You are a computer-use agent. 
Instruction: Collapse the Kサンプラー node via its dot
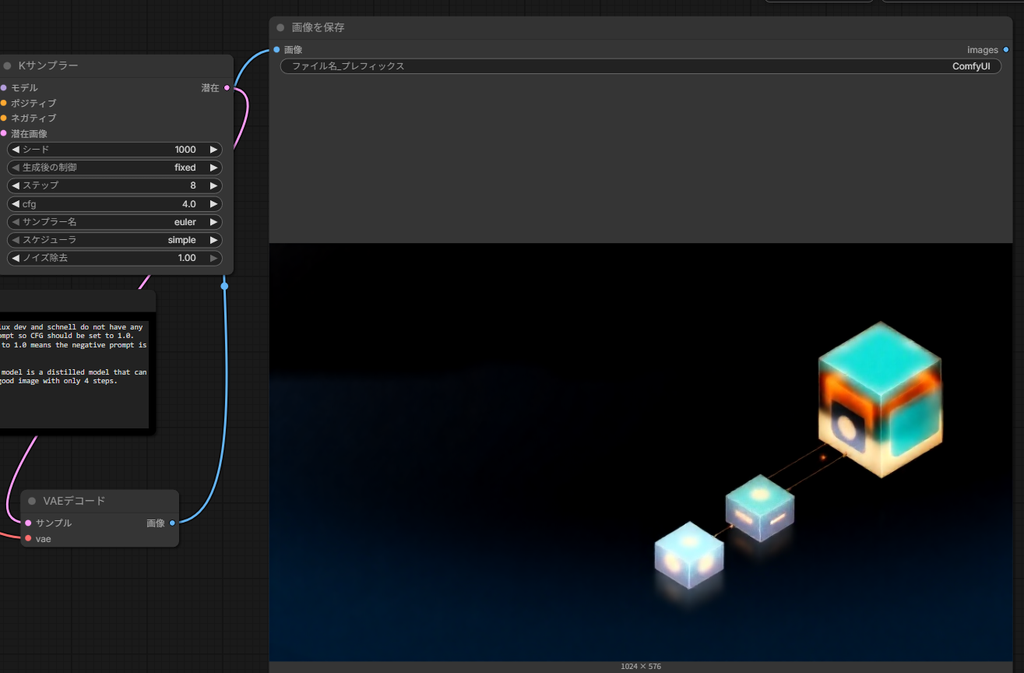(7, 65)
